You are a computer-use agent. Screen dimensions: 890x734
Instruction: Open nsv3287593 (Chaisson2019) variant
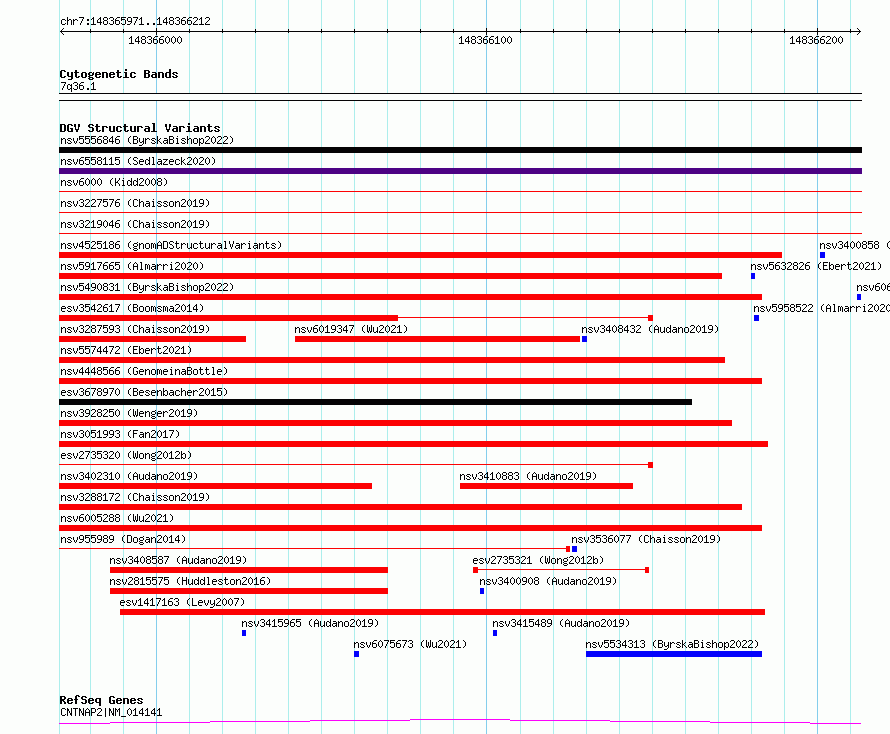pos(135,329)
